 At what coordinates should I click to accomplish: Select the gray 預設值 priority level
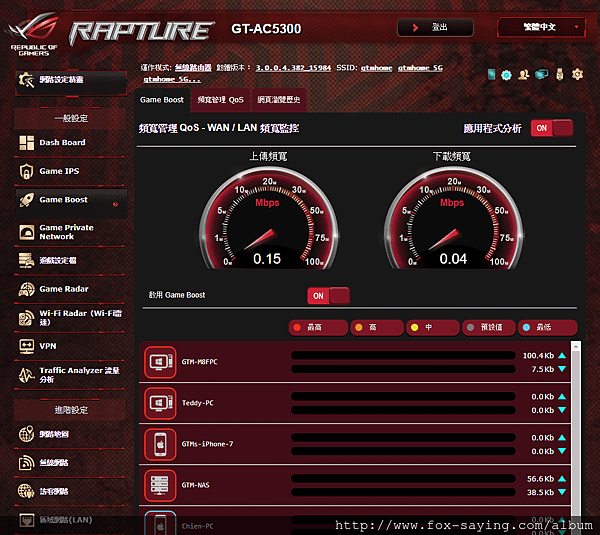(x=489, y=328)
